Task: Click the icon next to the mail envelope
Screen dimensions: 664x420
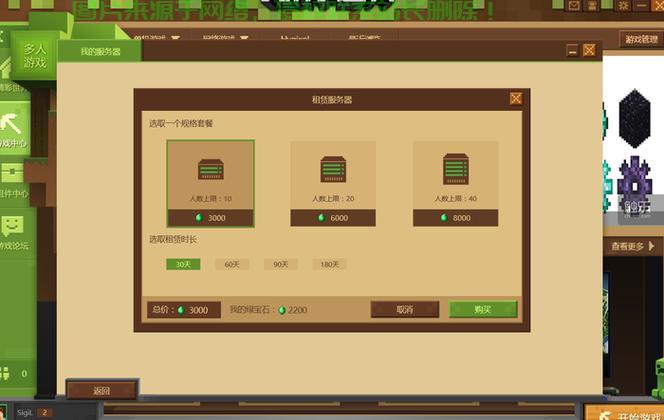Action: [x=592, y=6]
